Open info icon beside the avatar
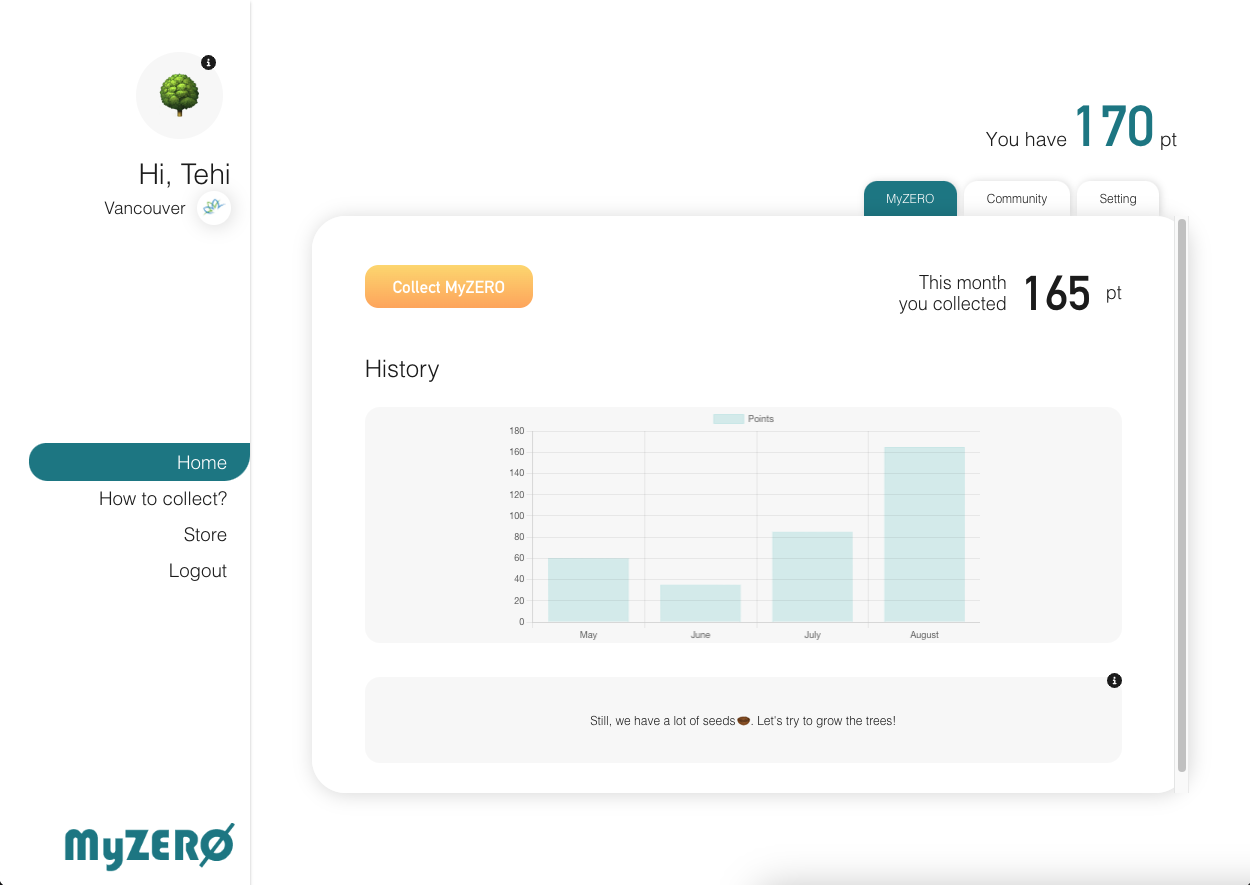 (208, 62)
